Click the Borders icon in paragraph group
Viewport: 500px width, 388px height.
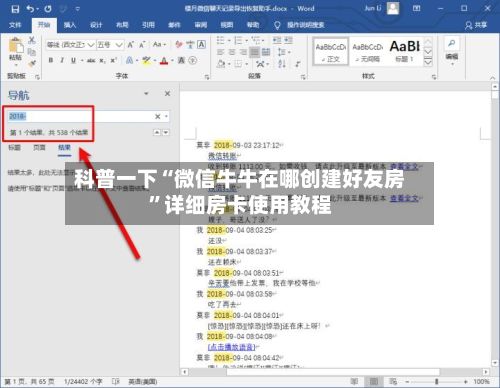point(238,63)
